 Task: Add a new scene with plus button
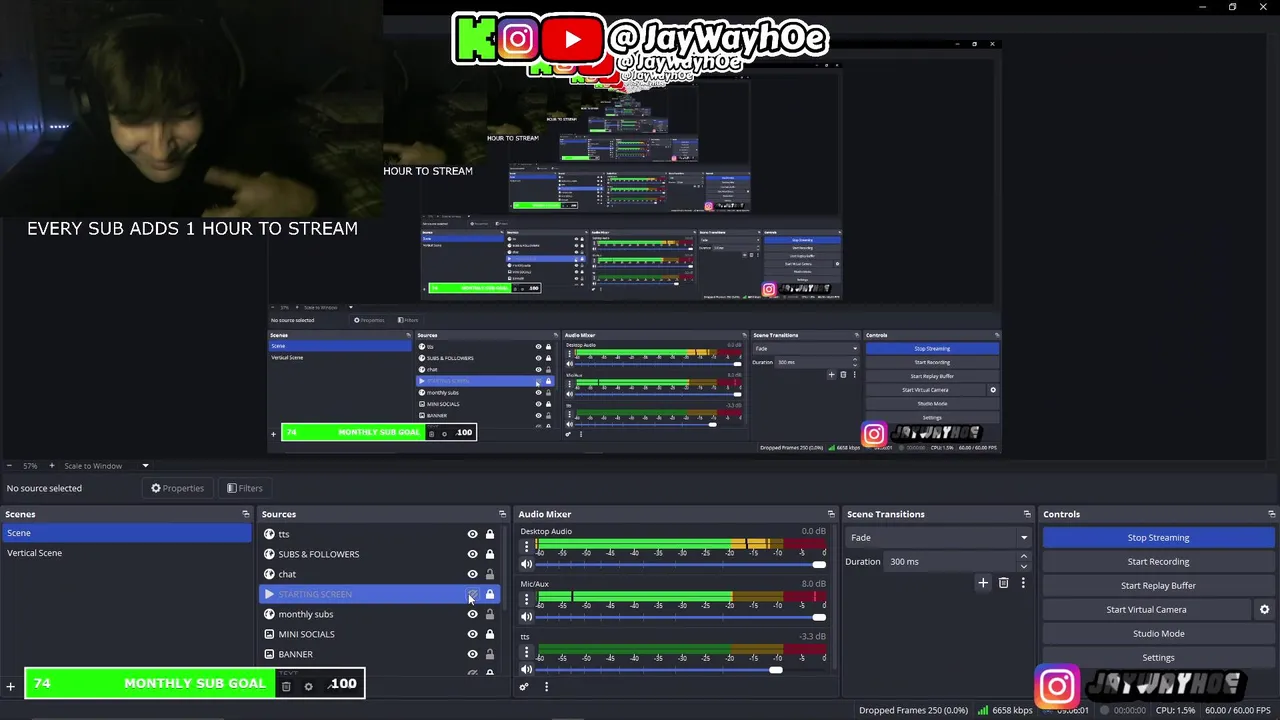coord(11,686)
